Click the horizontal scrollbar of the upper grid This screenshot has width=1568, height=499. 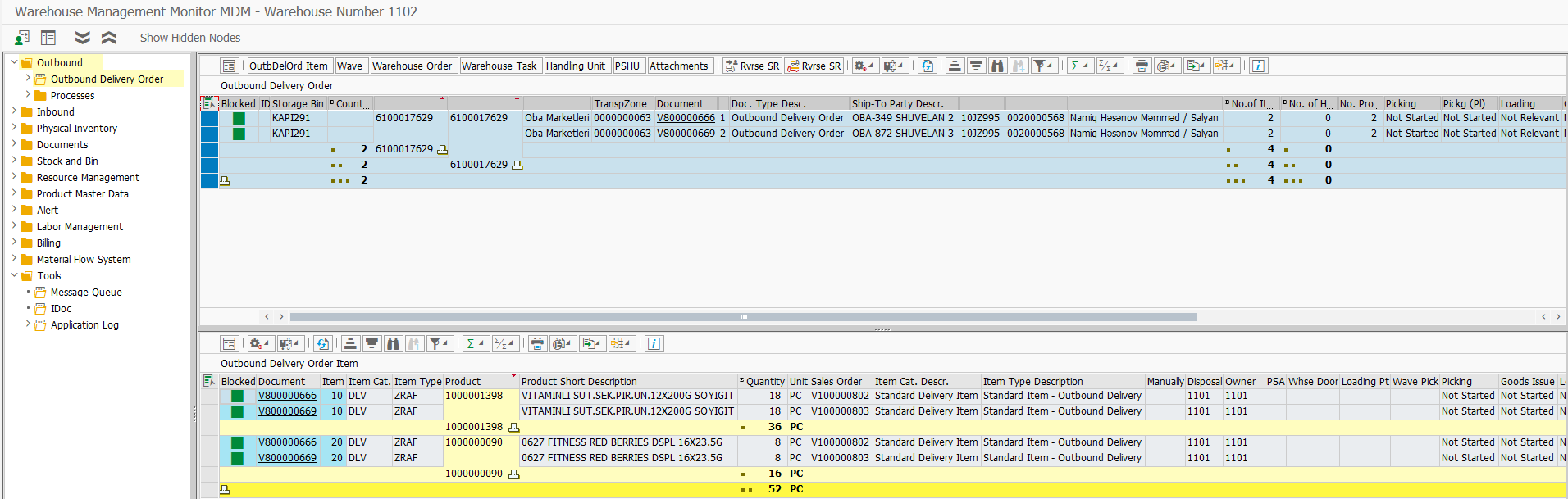(x=743, y=317)
